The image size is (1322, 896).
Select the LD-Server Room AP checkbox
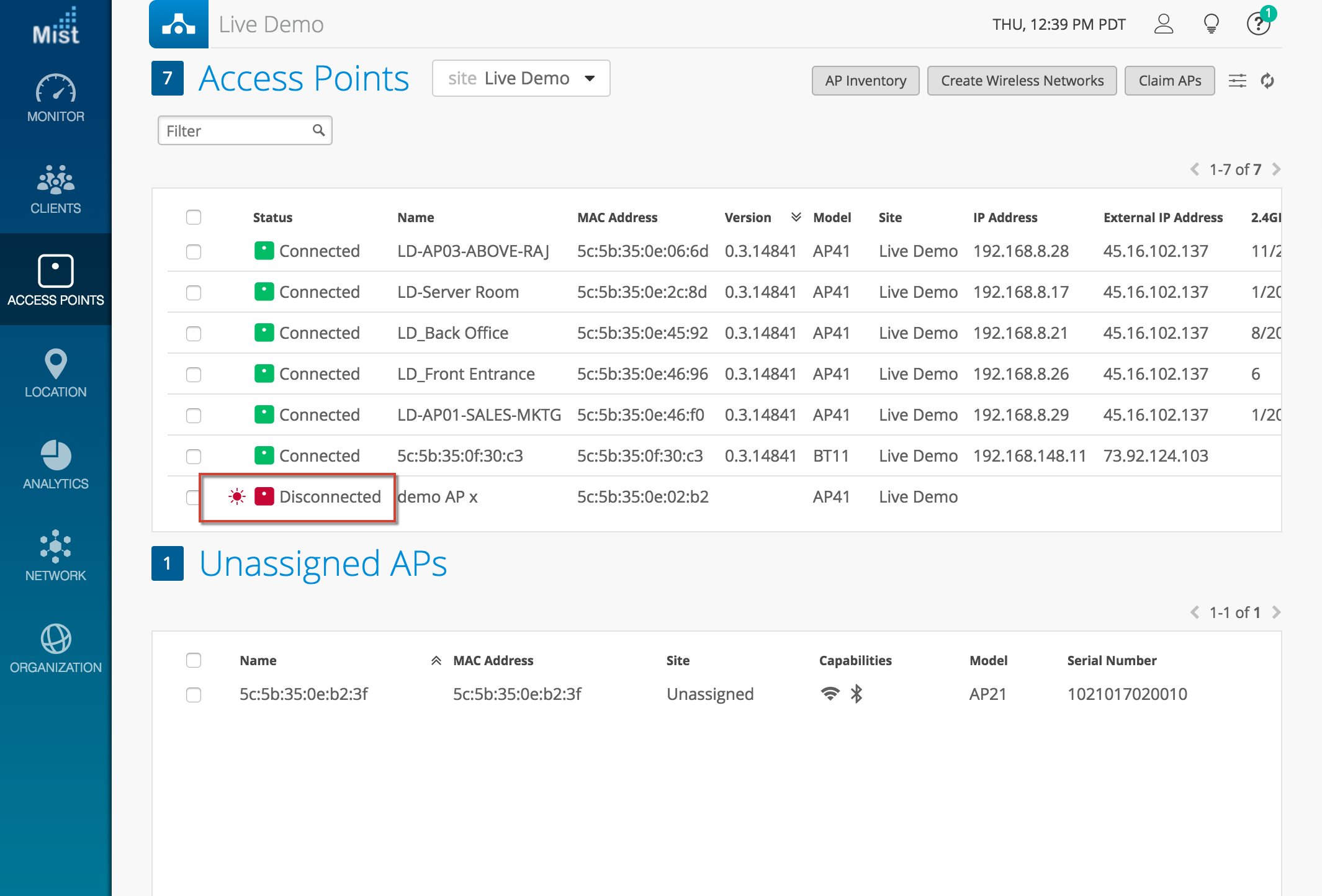click(x=194, y=292)
